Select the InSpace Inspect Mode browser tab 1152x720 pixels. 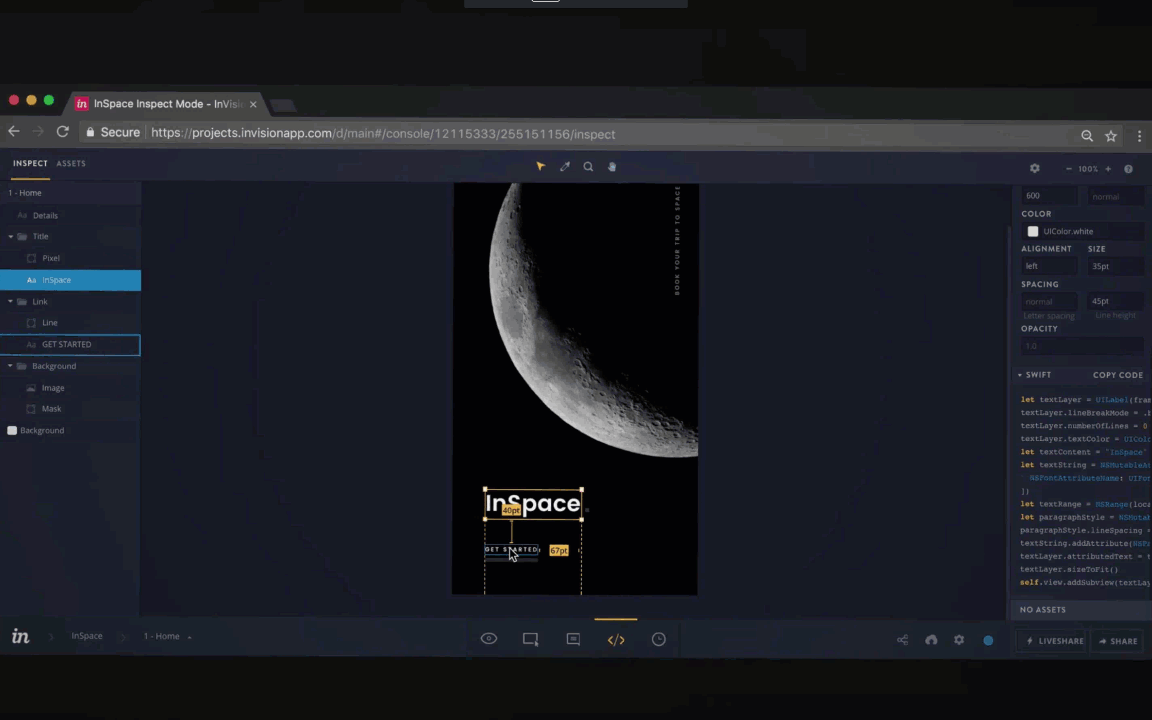[167, 104]
